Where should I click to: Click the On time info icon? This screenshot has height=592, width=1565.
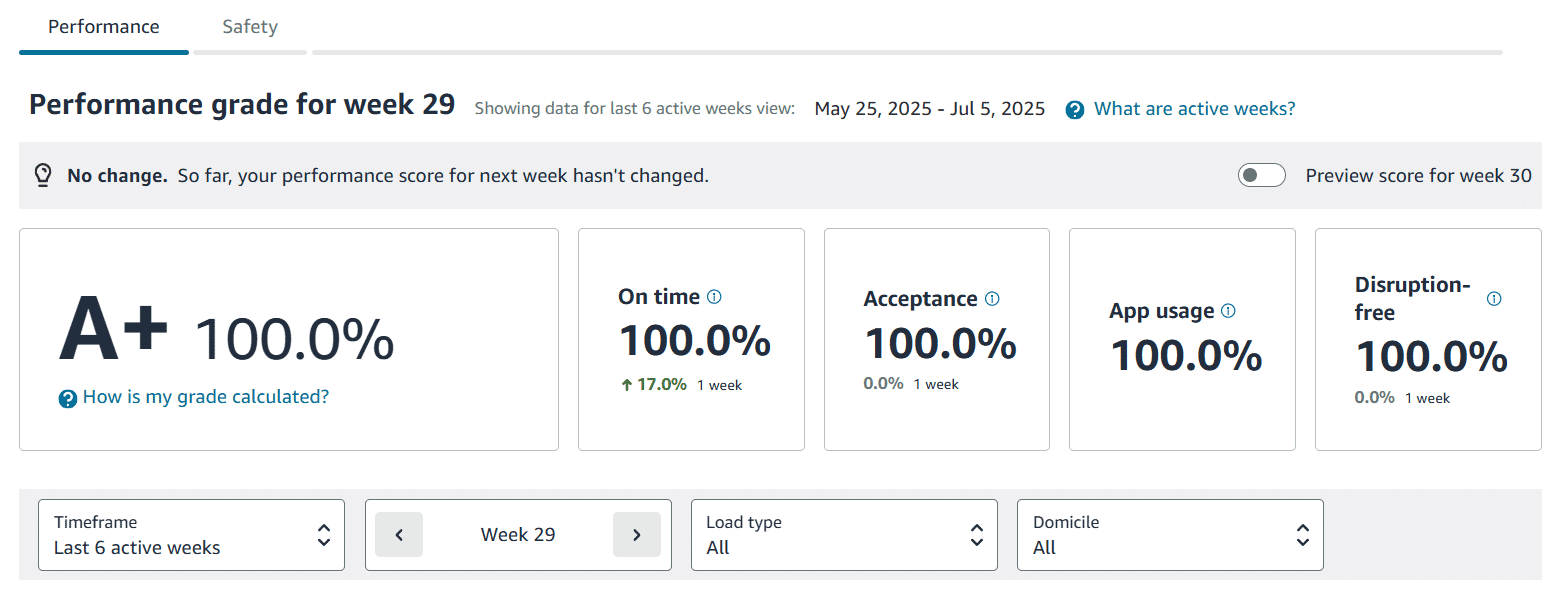pos(714,297)
